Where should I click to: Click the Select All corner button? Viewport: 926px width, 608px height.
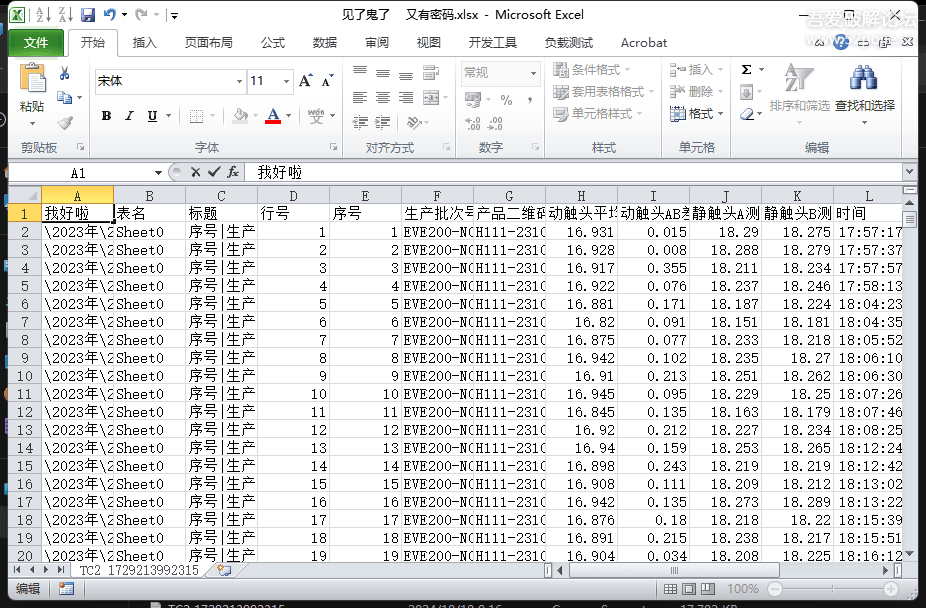click(25, 195)
